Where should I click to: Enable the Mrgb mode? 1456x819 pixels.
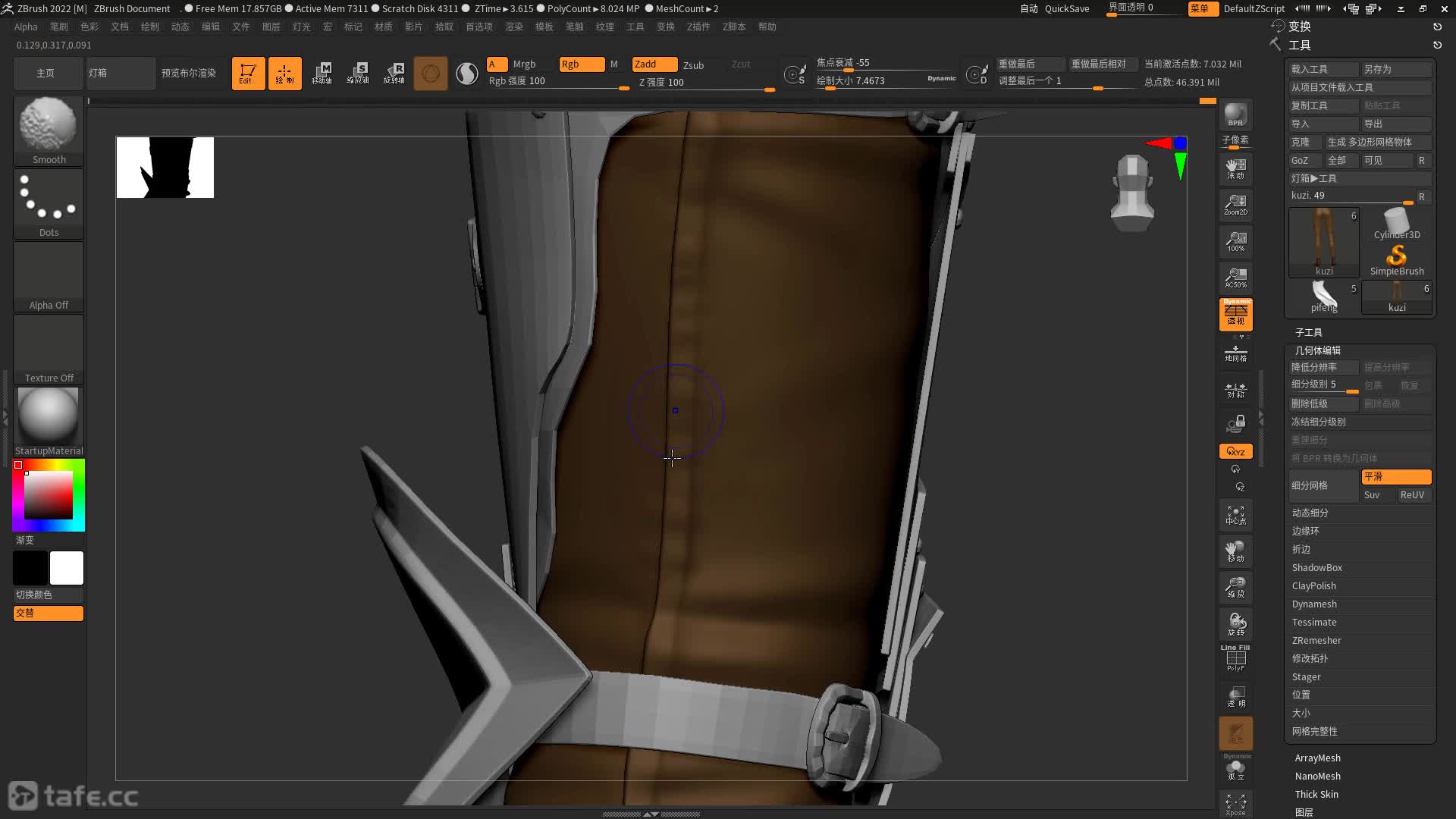pyautogui.click(x=524, y=64)
